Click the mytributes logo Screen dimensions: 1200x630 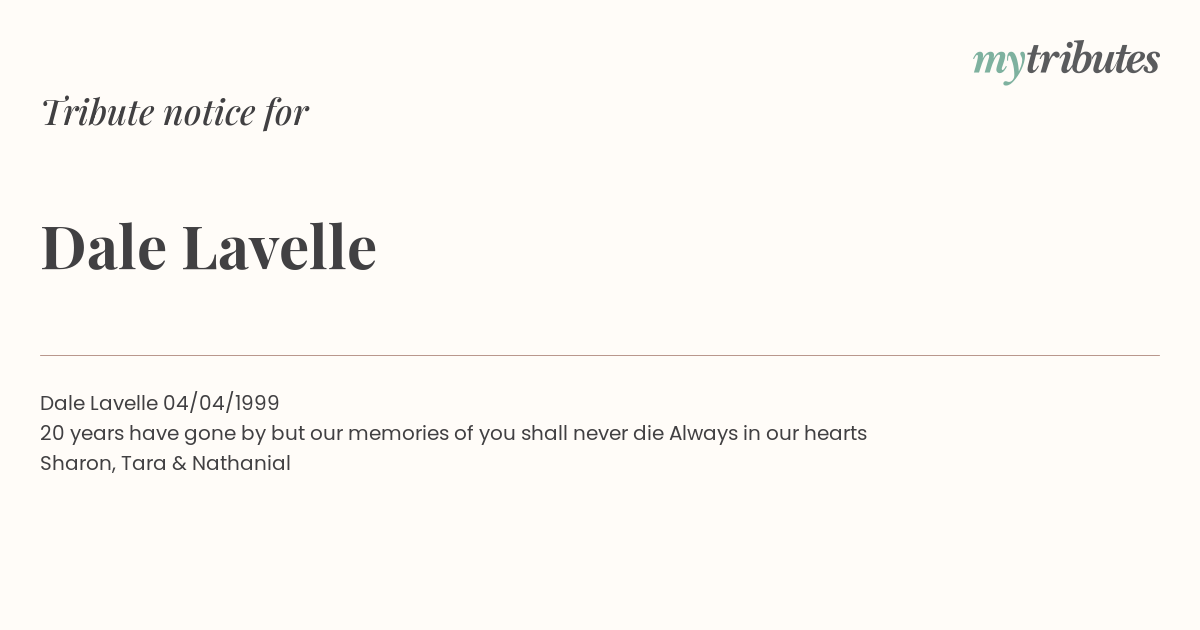1066,61
